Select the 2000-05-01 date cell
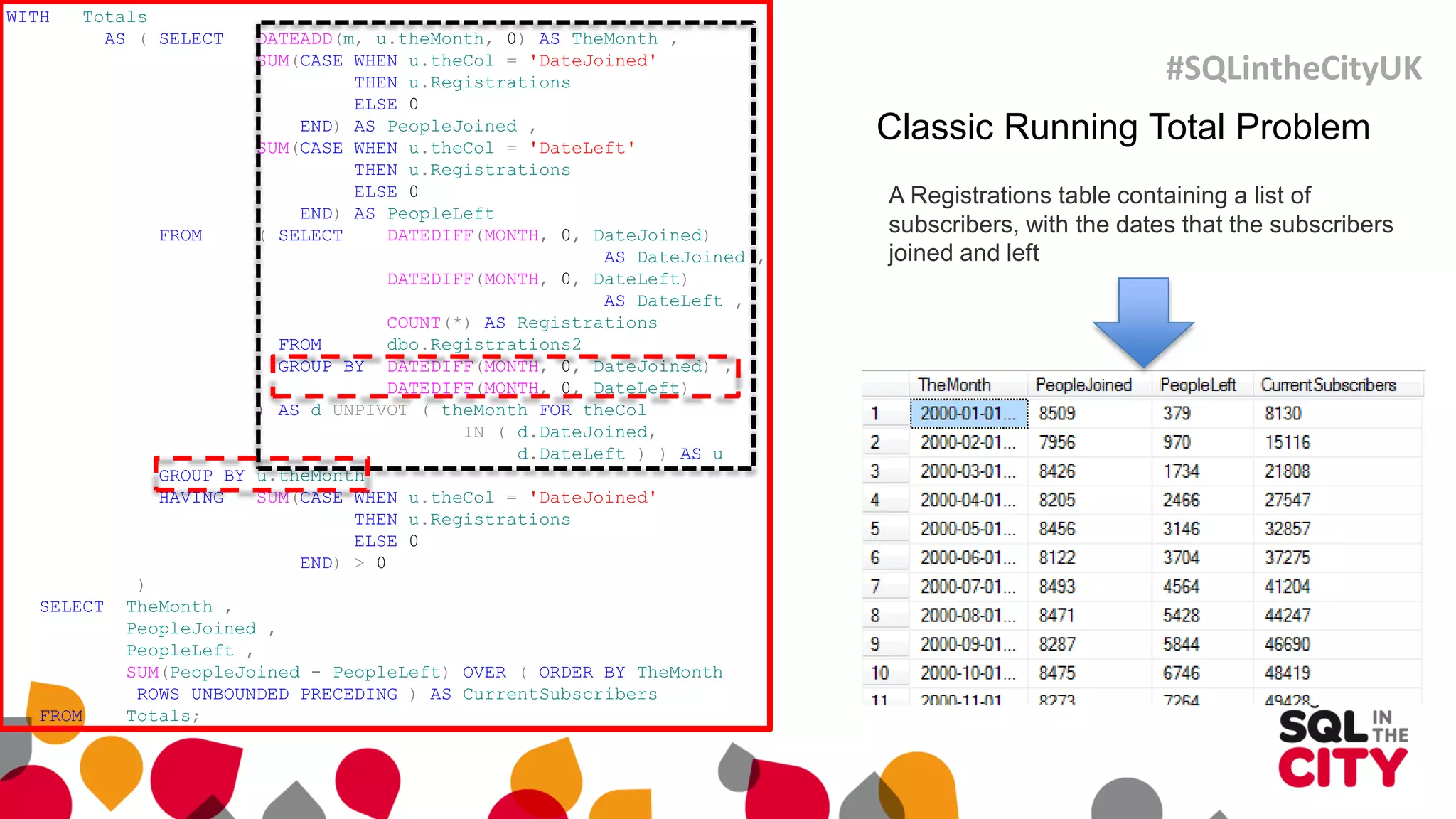This screenshot has width=1456, height=819. [969, 529]
